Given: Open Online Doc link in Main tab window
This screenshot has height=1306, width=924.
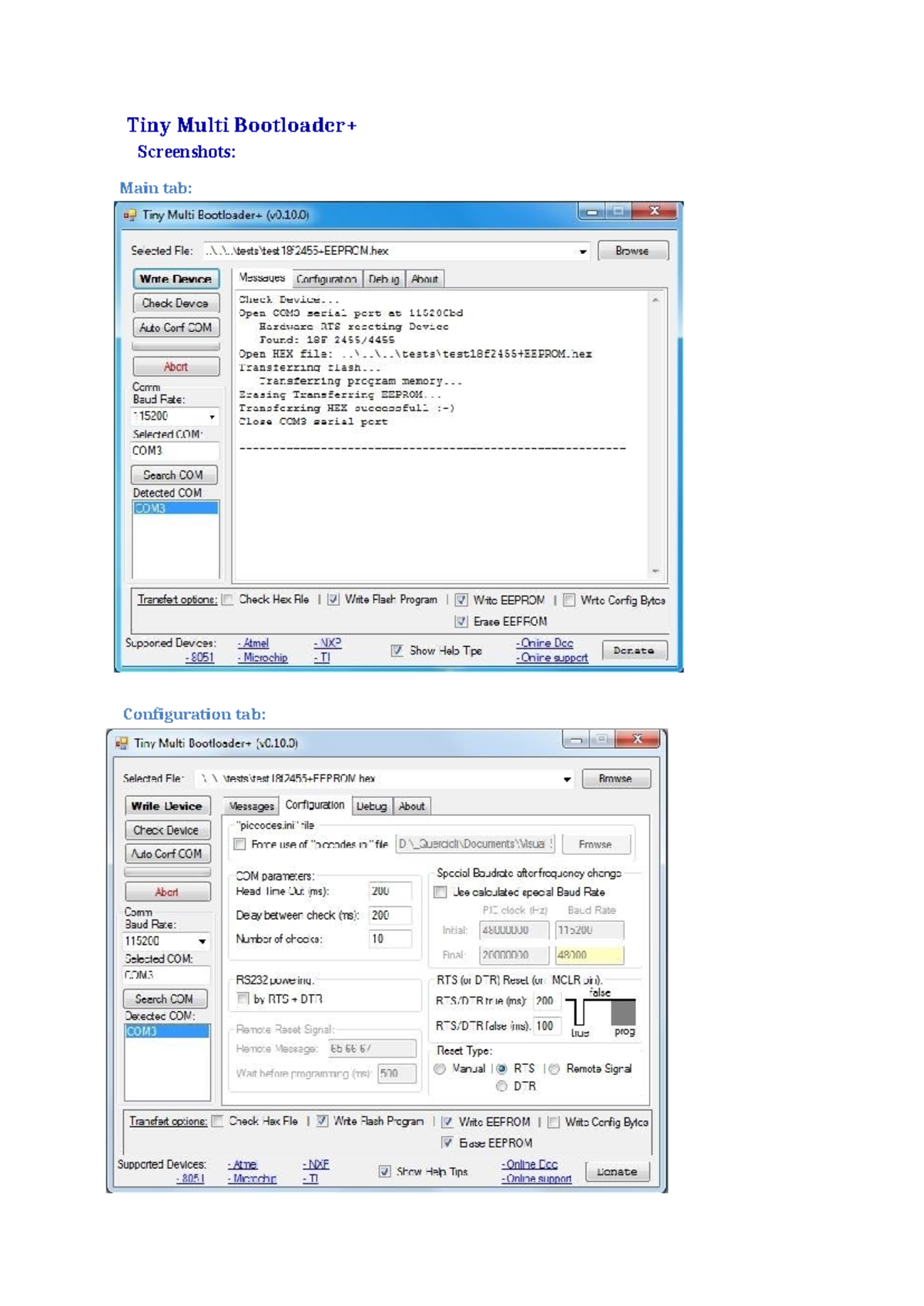Looking at the screenshot, I should [545, 643].
